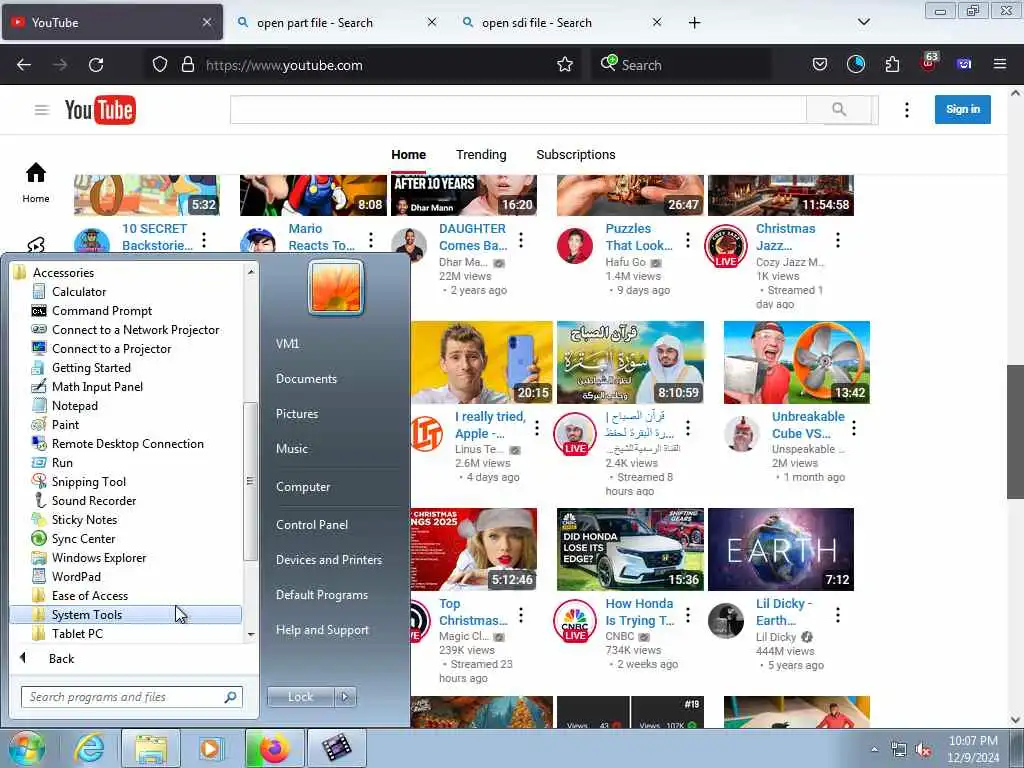Click the muted volume tray icon
This screenshot has width=1024, height=768.
(923, 750)
